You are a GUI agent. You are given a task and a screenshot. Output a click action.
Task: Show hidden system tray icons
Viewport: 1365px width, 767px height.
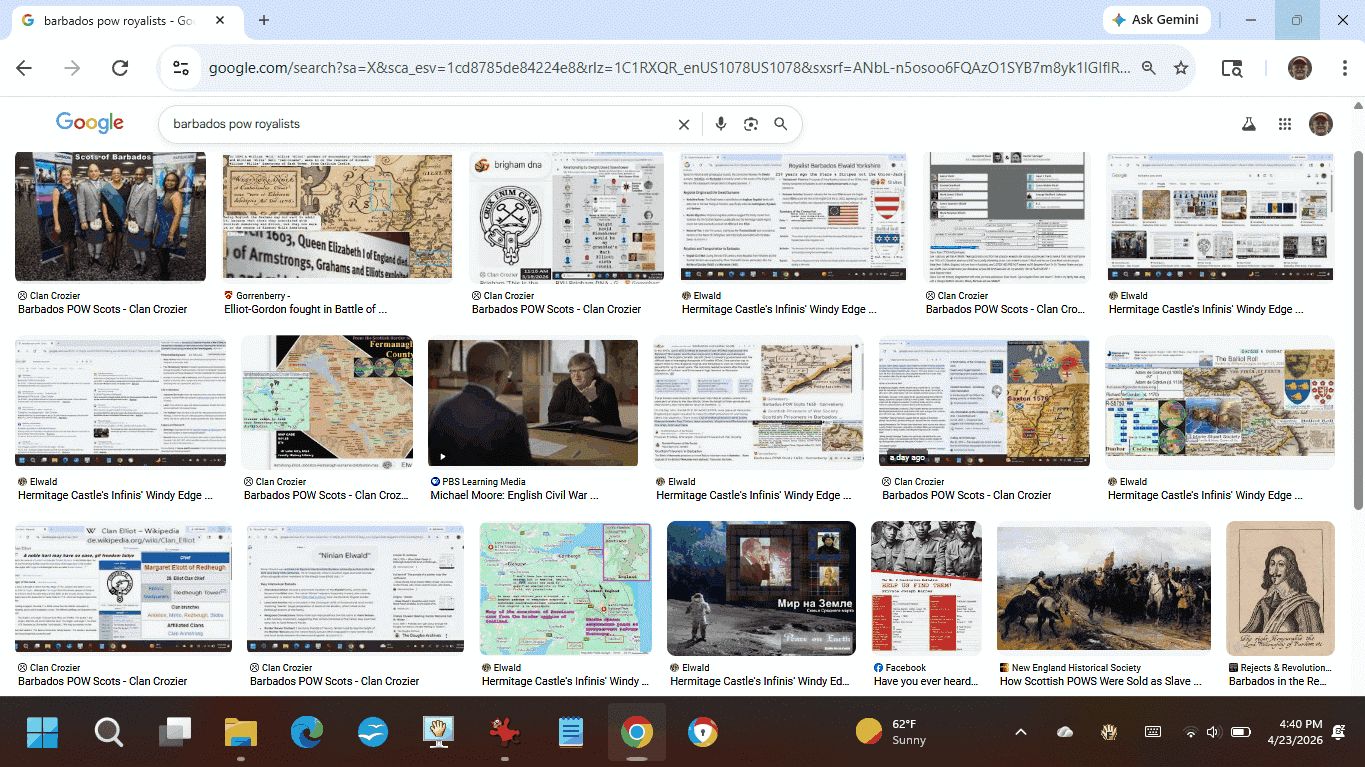point(1021,732)
